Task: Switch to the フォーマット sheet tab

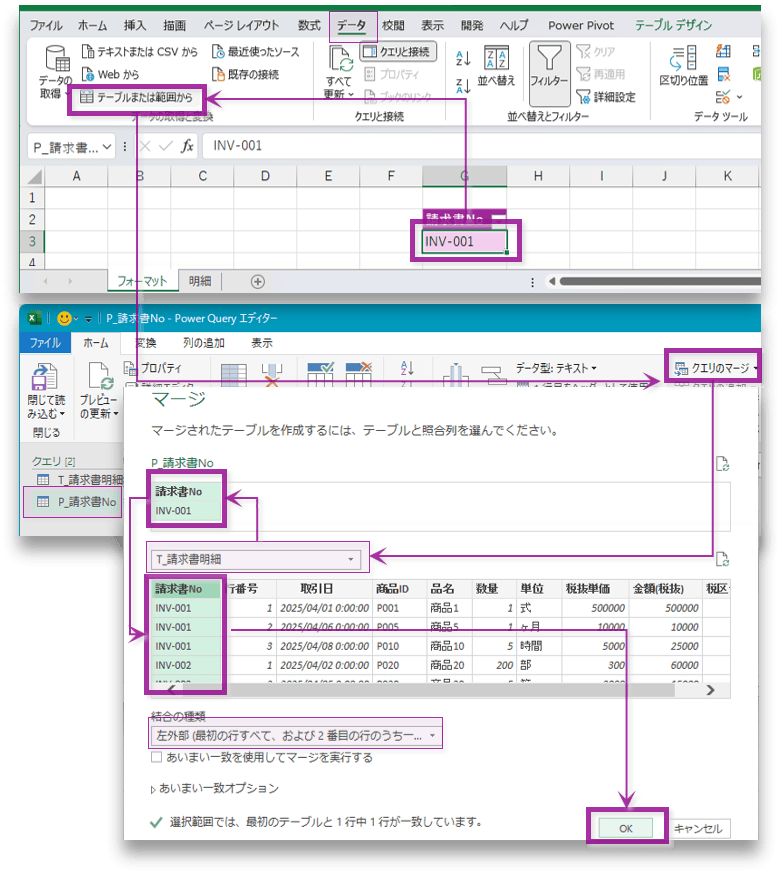Action: (142, 281)
